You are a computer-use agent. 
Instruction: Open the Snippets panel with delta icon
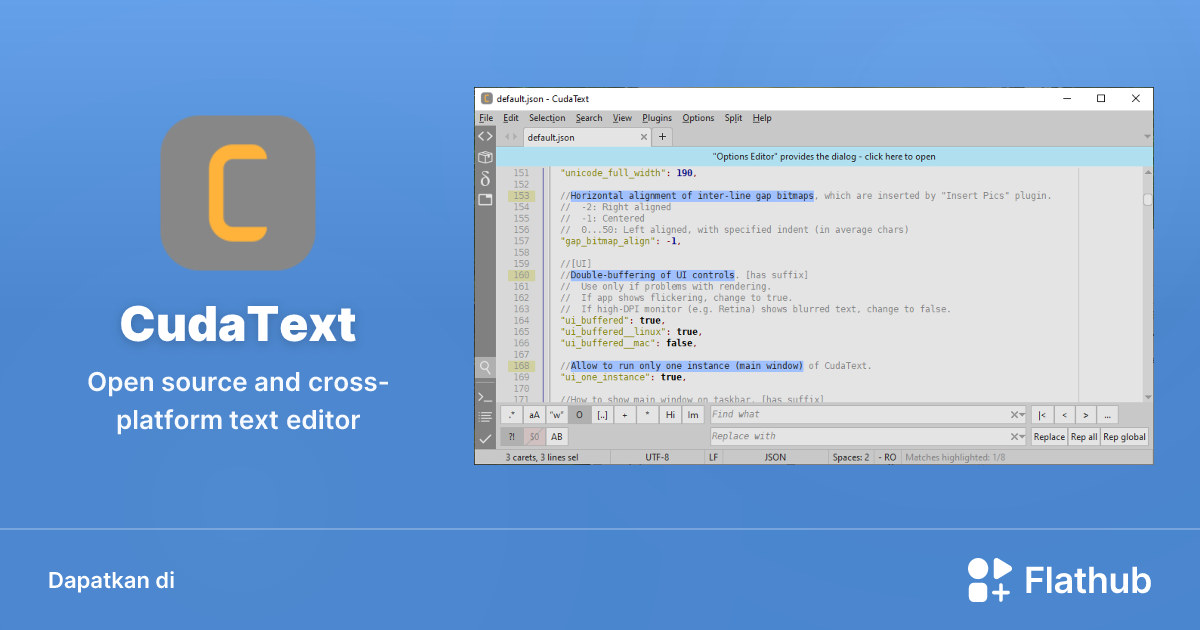pyautogui.click(x=485, y=177)
